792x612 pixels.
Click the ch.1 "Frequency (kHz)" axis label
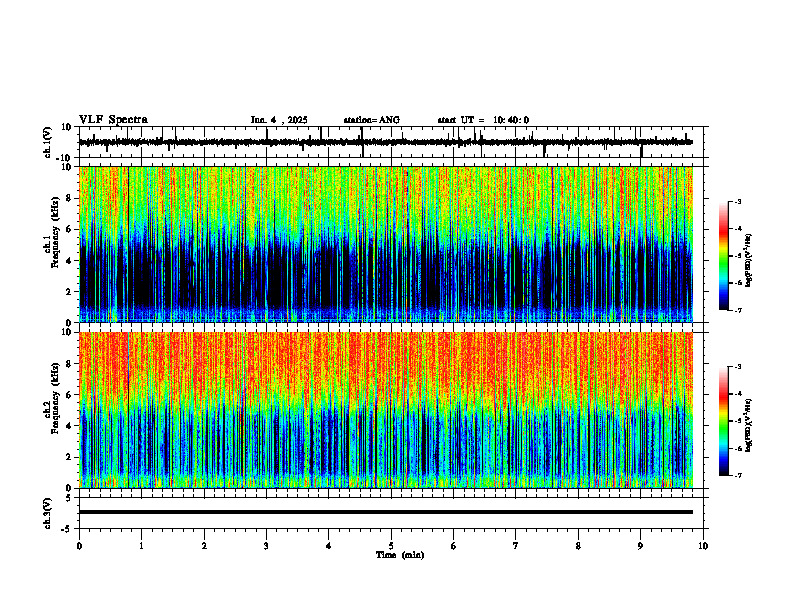coord(55,232)
